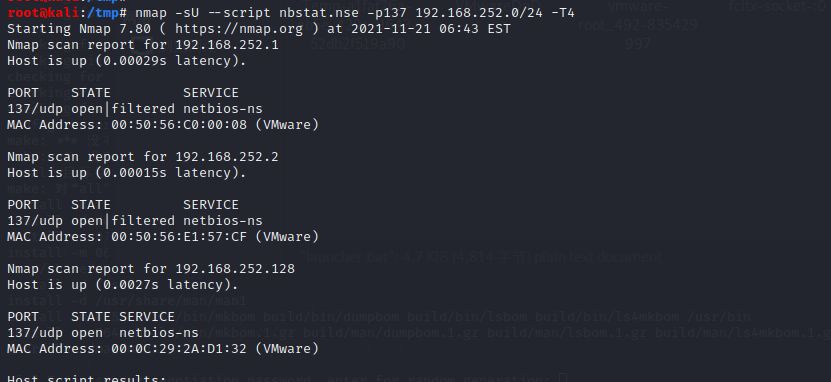831x382 pixels.
Task: Click the -T4 timing flag in command
Action: pos(563,12)
